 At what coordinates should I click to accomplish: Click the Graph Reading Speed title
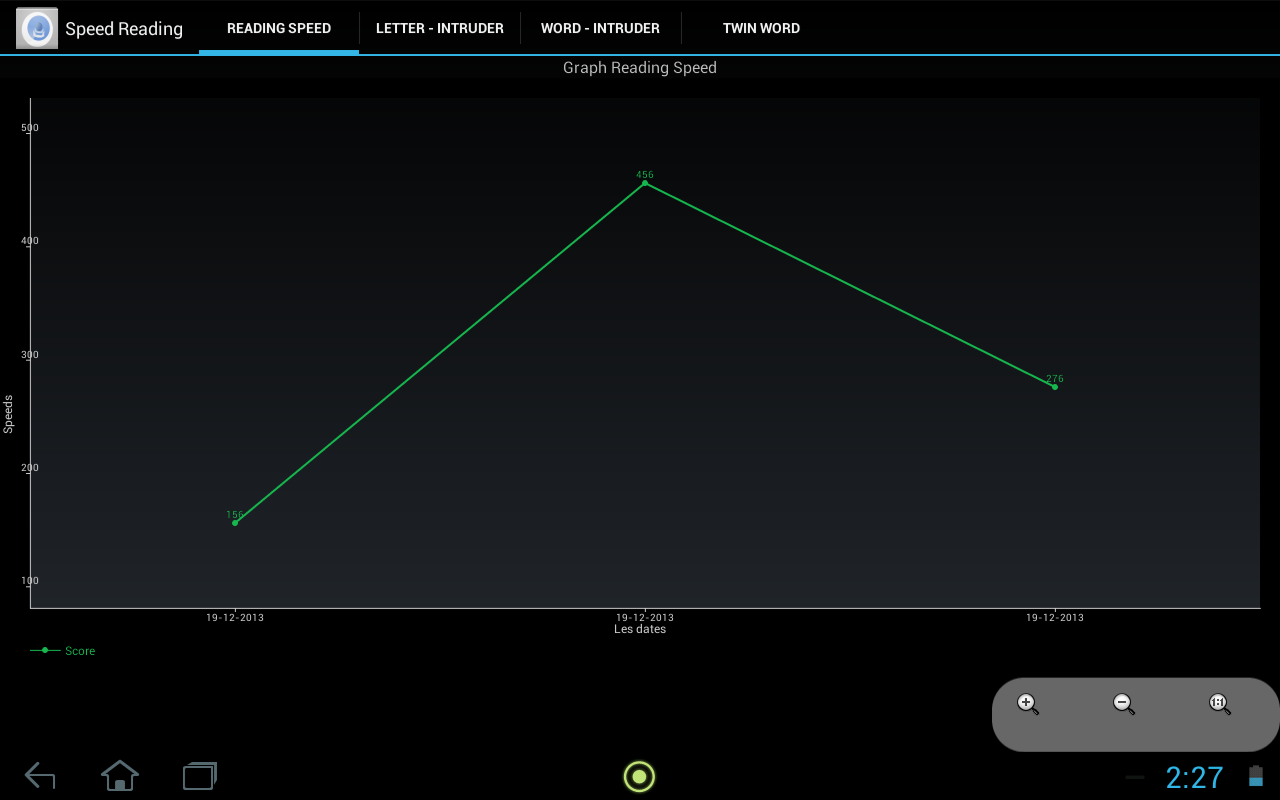click(640, 68)
